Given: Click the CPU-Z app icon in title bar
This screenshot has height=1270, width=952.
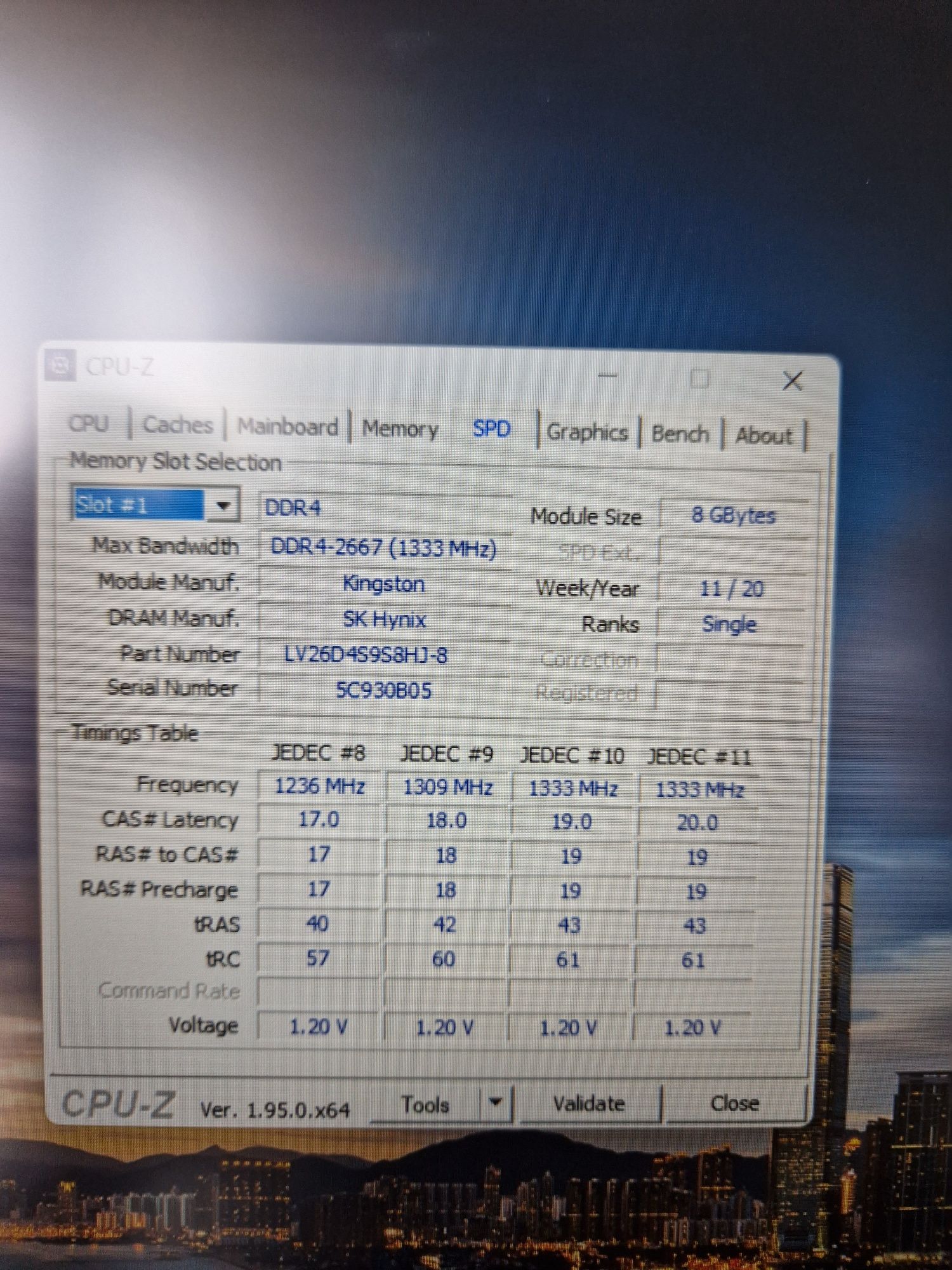Looking at the screenshot, I should point(61,366).
